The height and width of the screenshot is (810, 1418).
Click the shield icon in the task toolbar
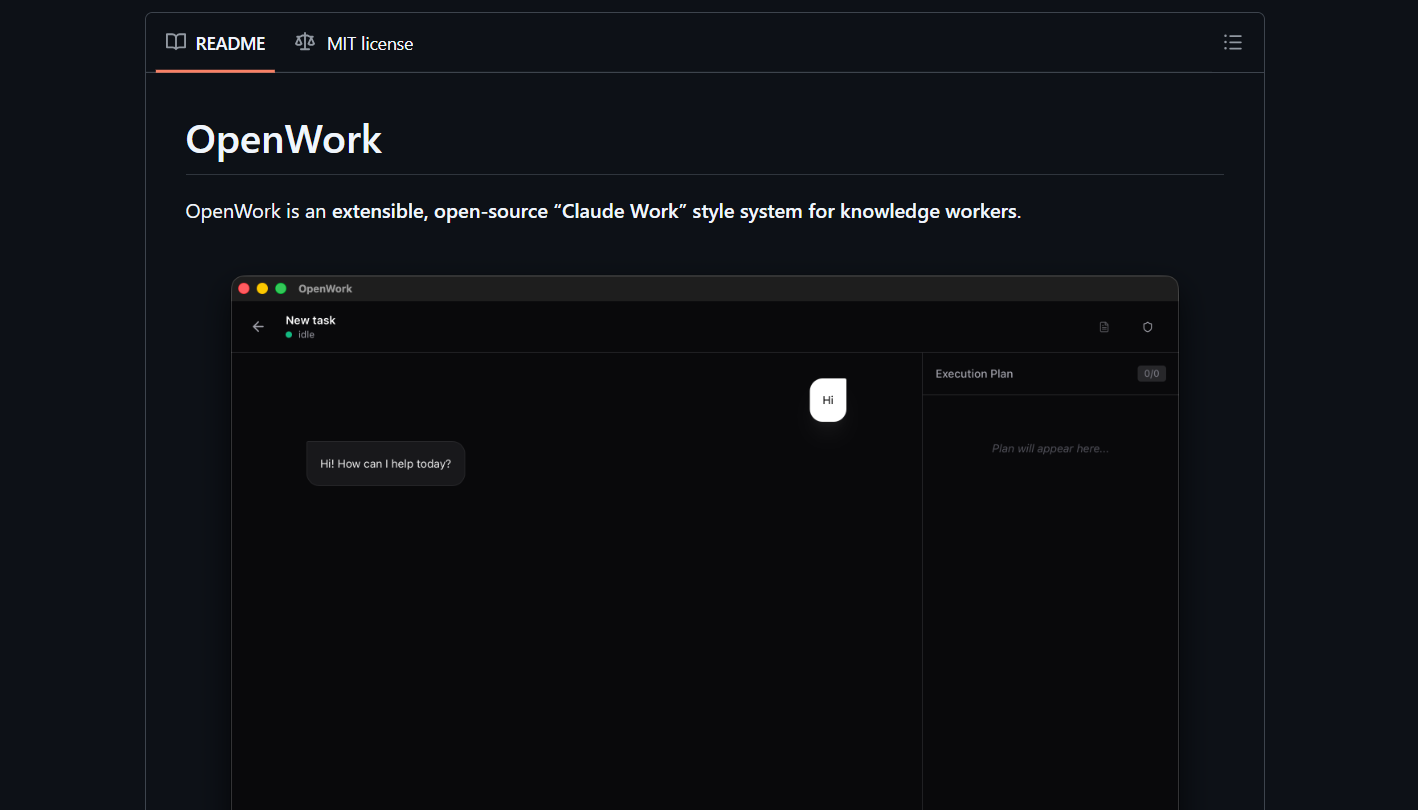click(x=1147, y=327)
